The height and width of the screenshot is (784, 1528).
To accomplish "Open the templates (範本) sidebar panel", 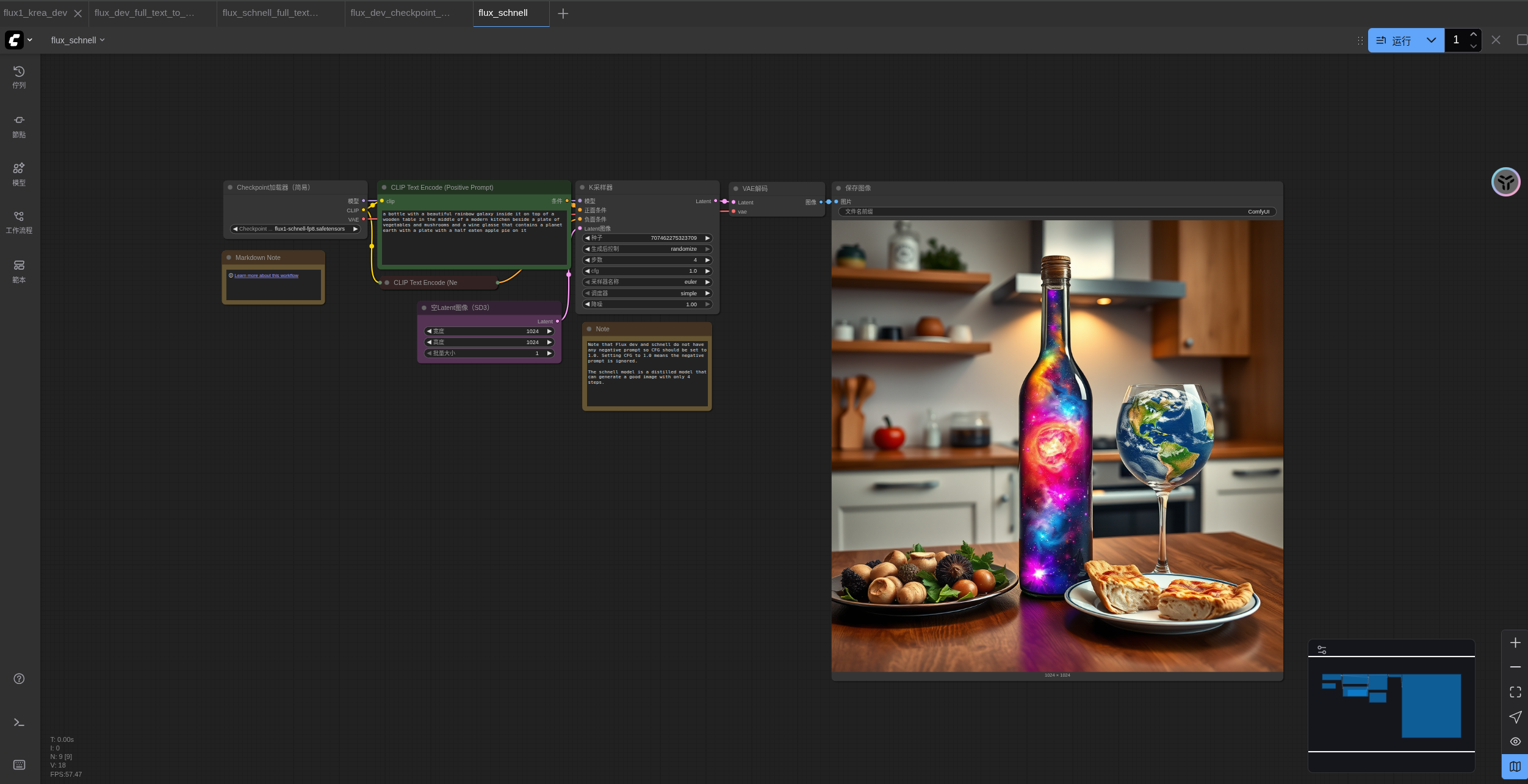I will click(19, 272).
